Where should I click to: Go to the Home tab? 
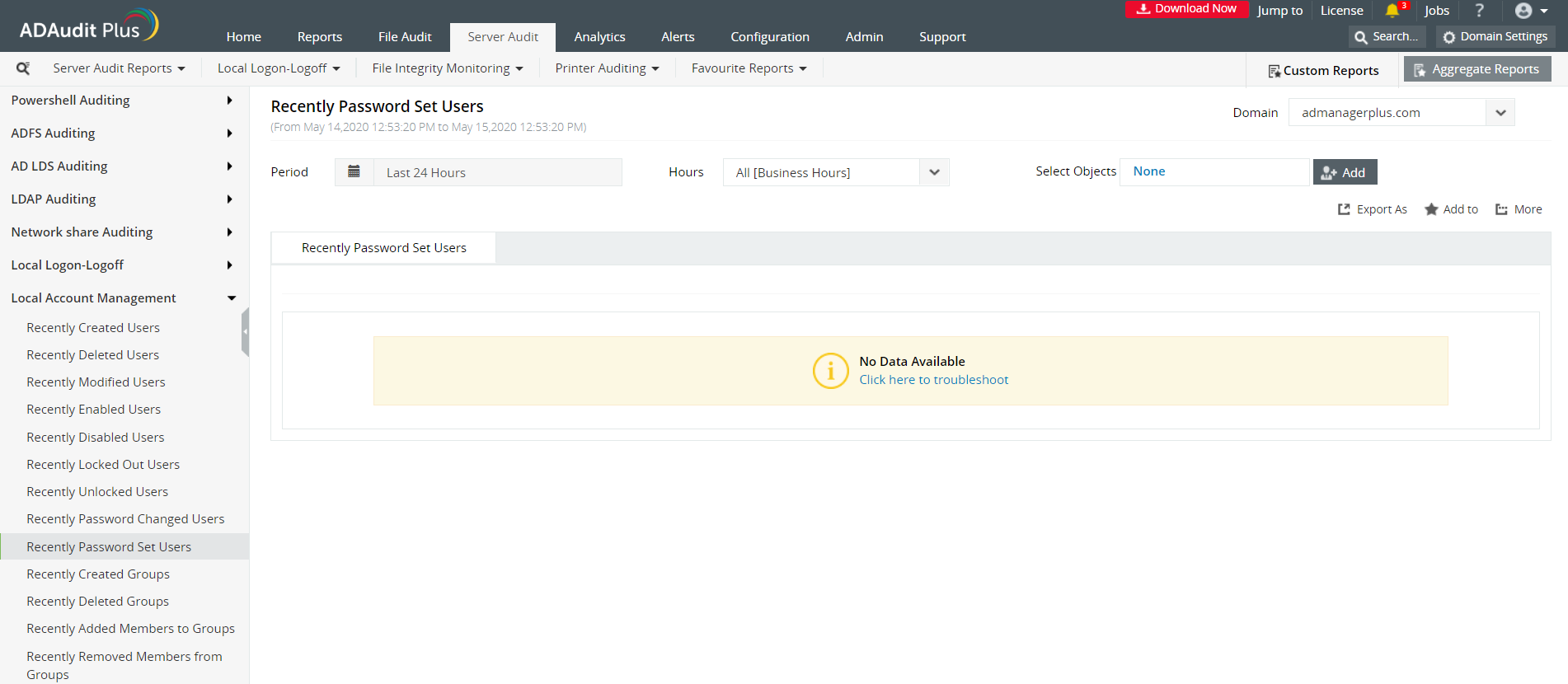[x=244, y=37]
